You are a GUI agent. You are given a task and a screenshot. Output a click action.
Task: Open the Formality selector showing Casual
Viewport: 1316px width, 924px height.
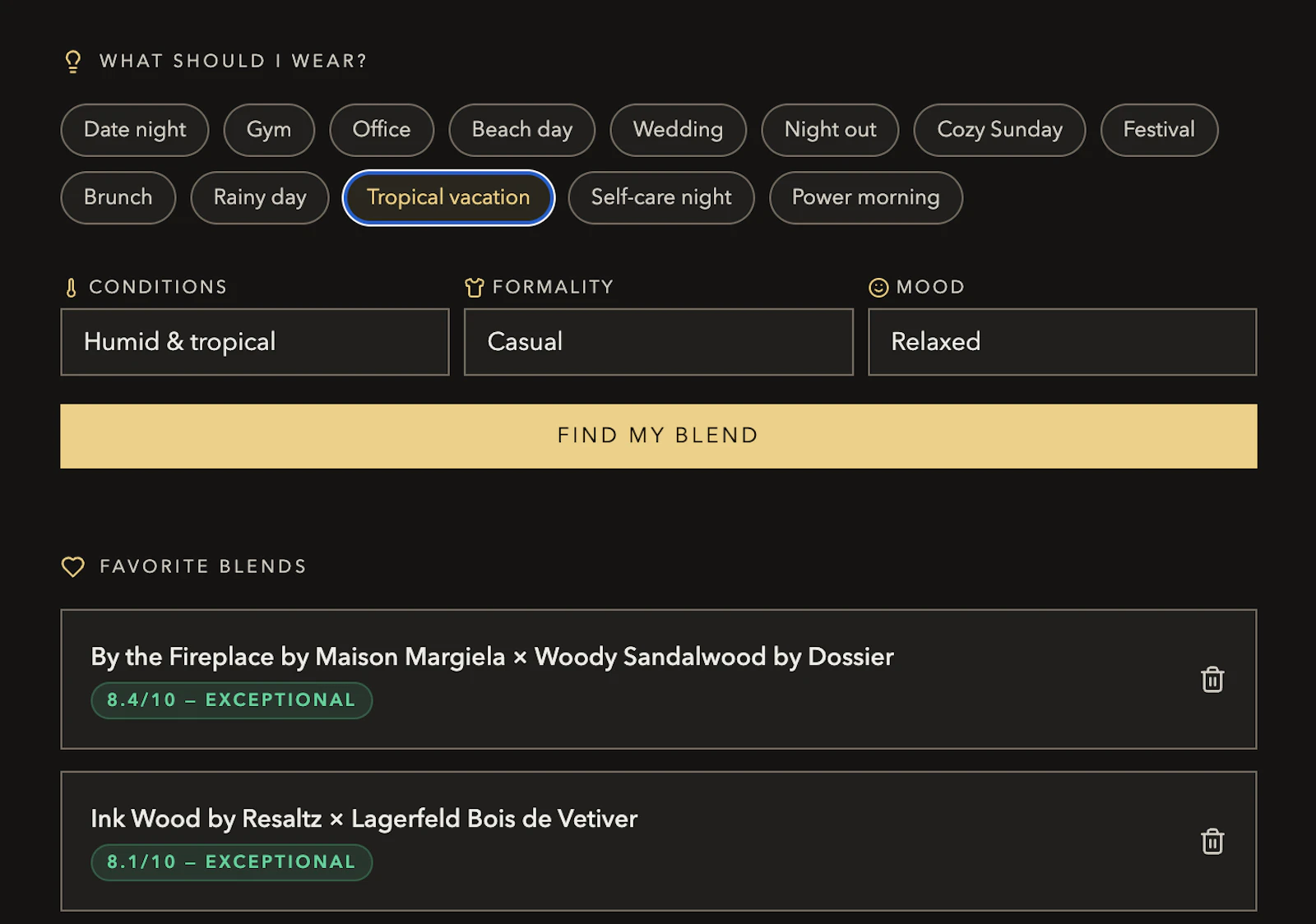point(658,342)
